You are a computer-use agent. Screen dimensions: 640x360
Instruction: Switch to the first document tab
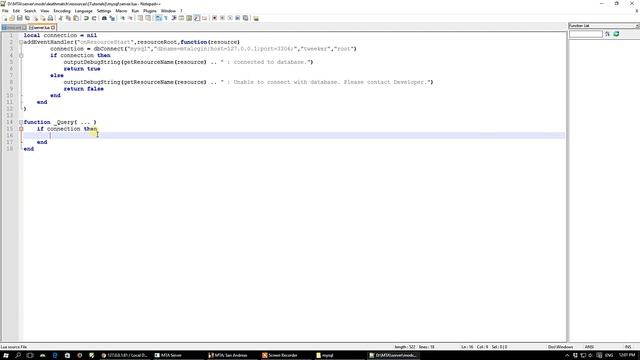[13, 27]
